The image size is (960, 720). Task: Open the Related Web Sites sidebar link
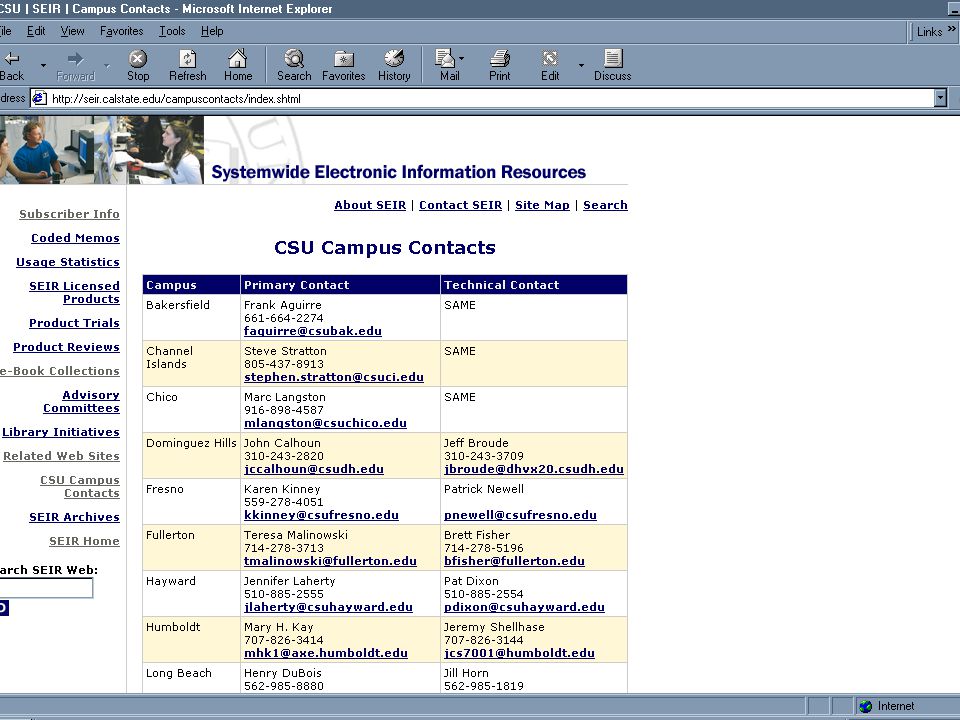(61, 456)
